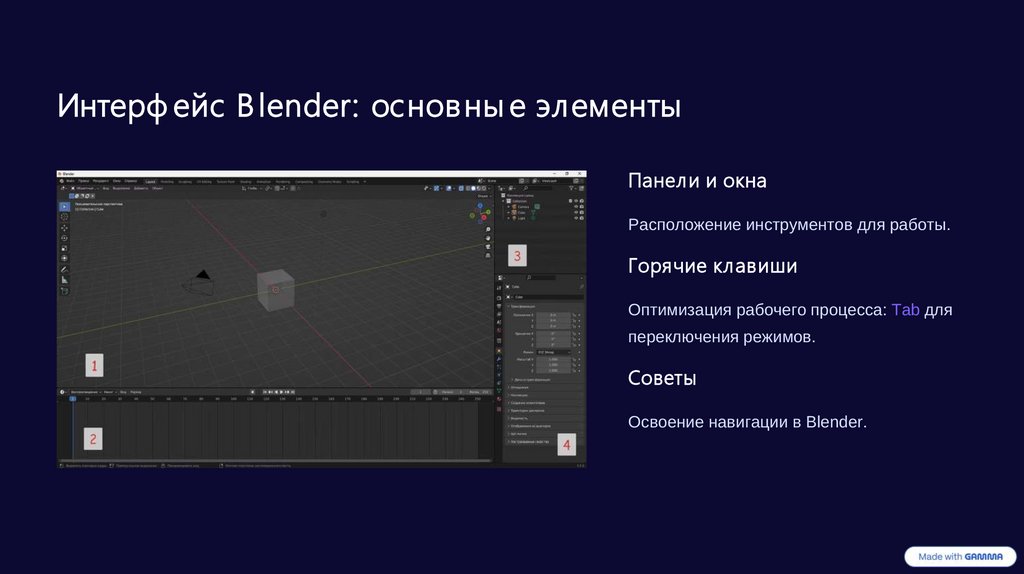
Task: Open the File menu in Blender
Action: pos(71,182)
